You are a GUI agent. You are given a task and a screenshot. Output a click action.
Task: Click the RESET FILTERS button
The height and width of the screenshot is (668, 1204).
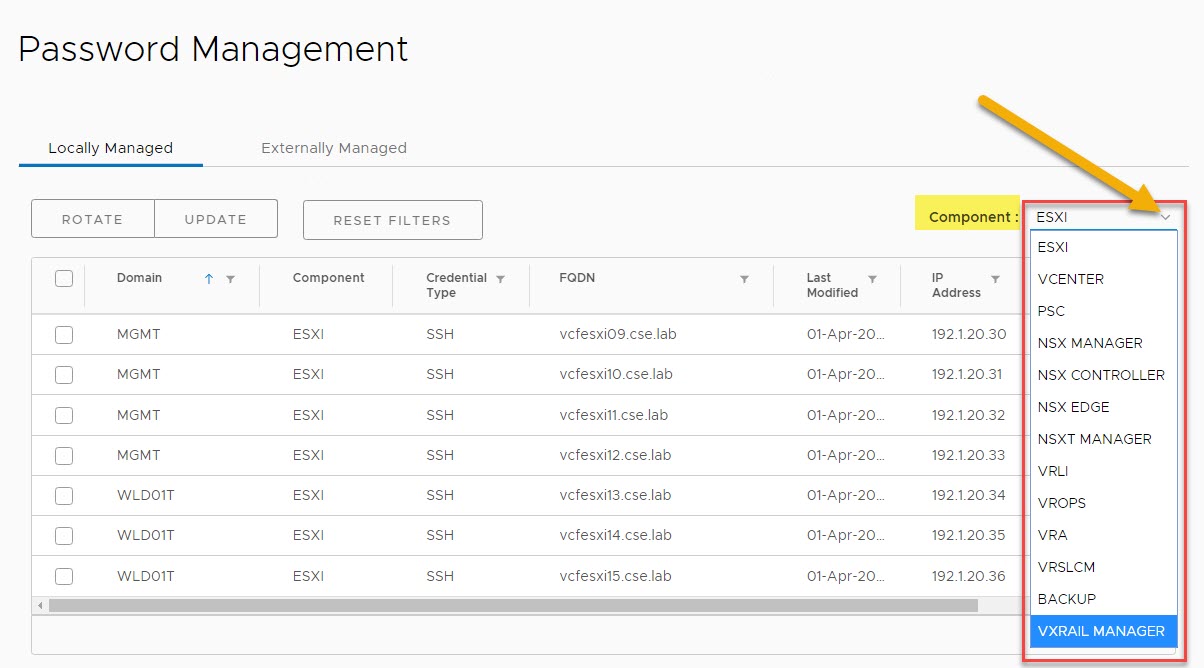coord(392,220)
